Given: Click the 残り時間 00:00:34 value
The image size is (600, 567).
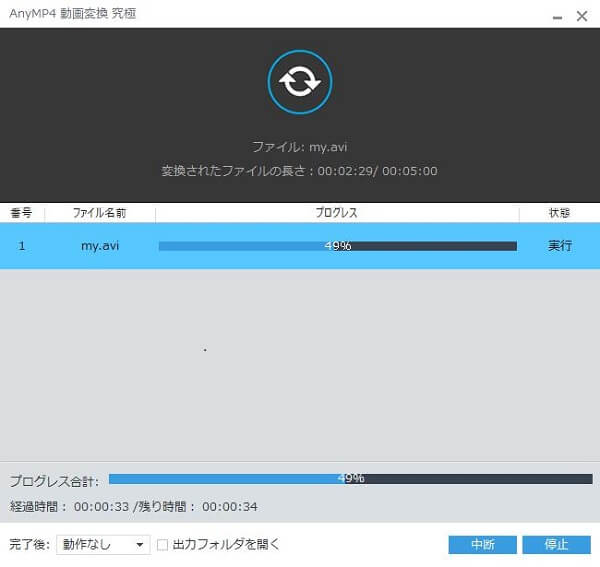Looking at the screenshot, I should pyautogui.click(x=230, y=507).
